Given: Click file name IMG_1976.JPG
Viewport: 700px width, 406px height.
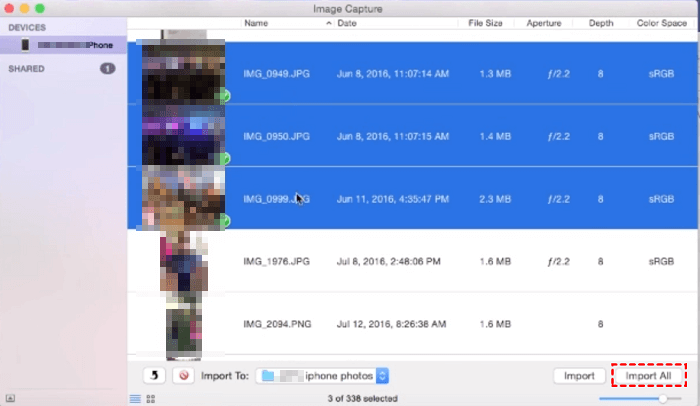Looking at the screenshot, I should (276, 261).
